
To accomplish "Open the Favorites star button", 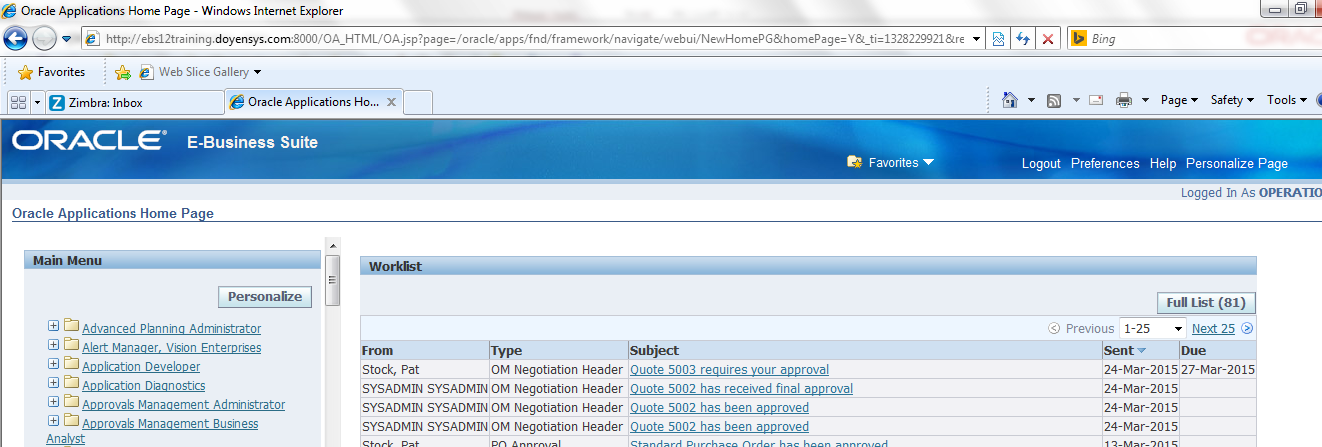I will coord(51,72).
